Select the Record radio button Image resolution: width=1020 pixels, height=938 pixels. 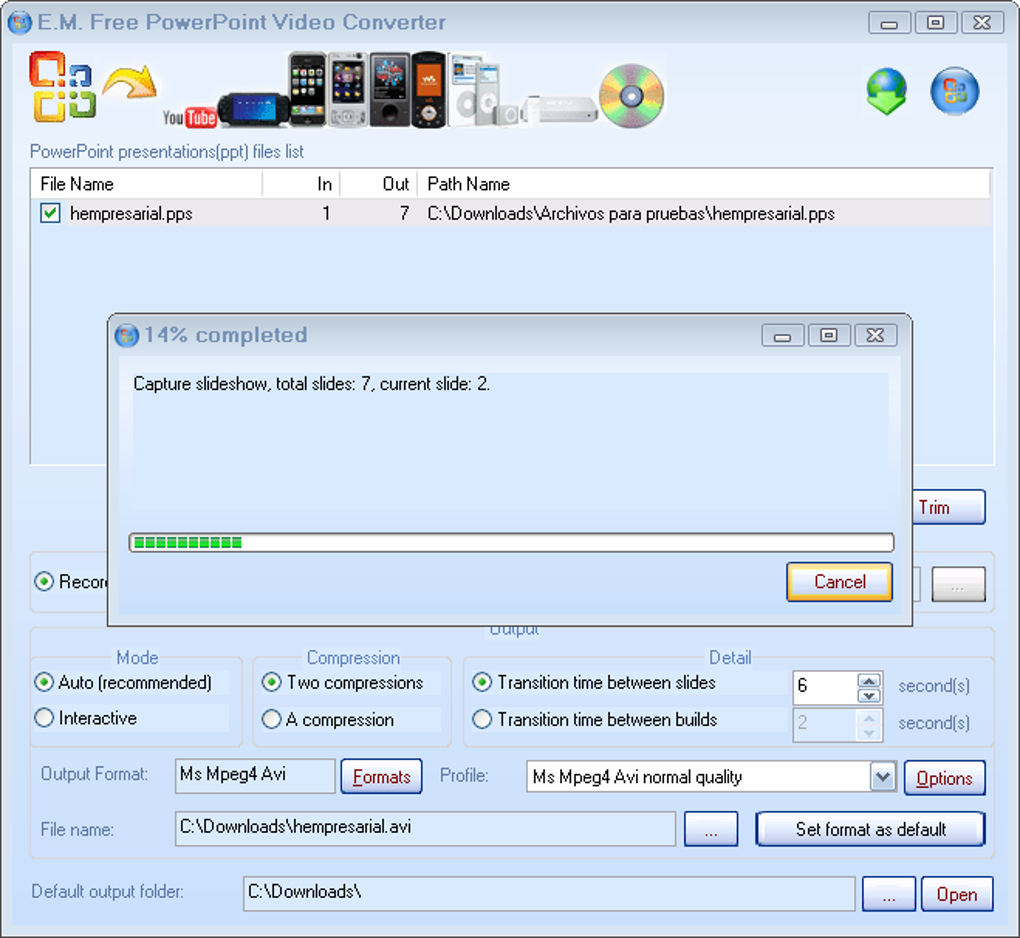tap(44, 582)
